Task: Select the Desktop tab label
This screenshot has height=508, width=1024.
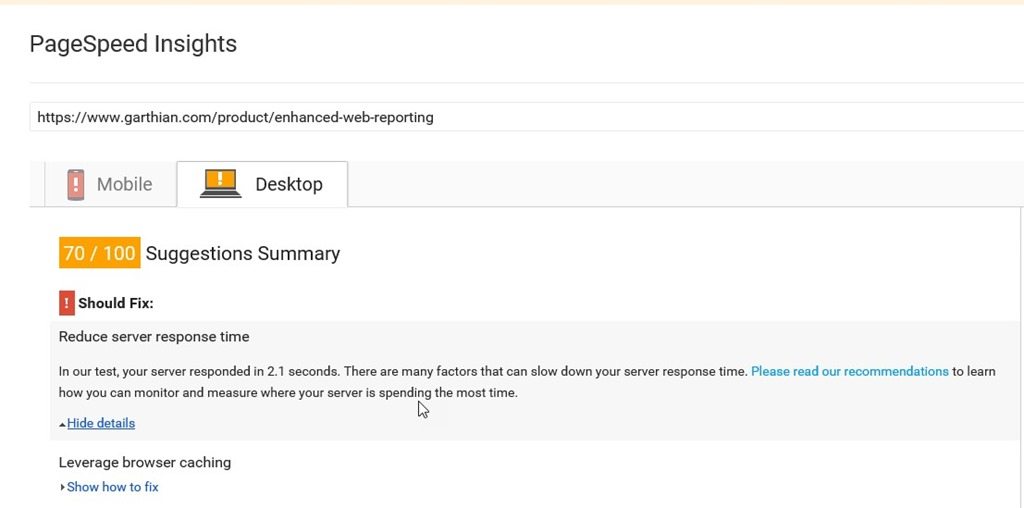Action: click(x=289, y=184)
